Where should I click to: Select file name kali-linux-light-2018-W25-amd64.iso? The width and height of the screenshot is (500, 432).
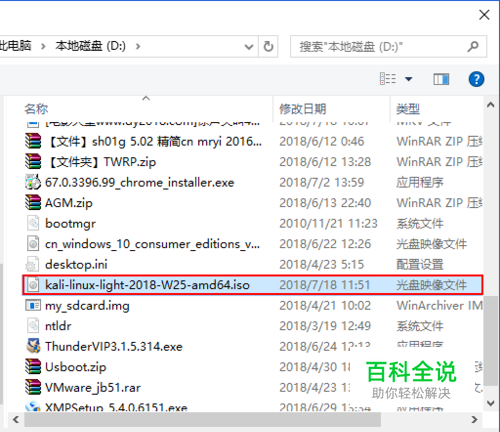(x=147, y=285)
